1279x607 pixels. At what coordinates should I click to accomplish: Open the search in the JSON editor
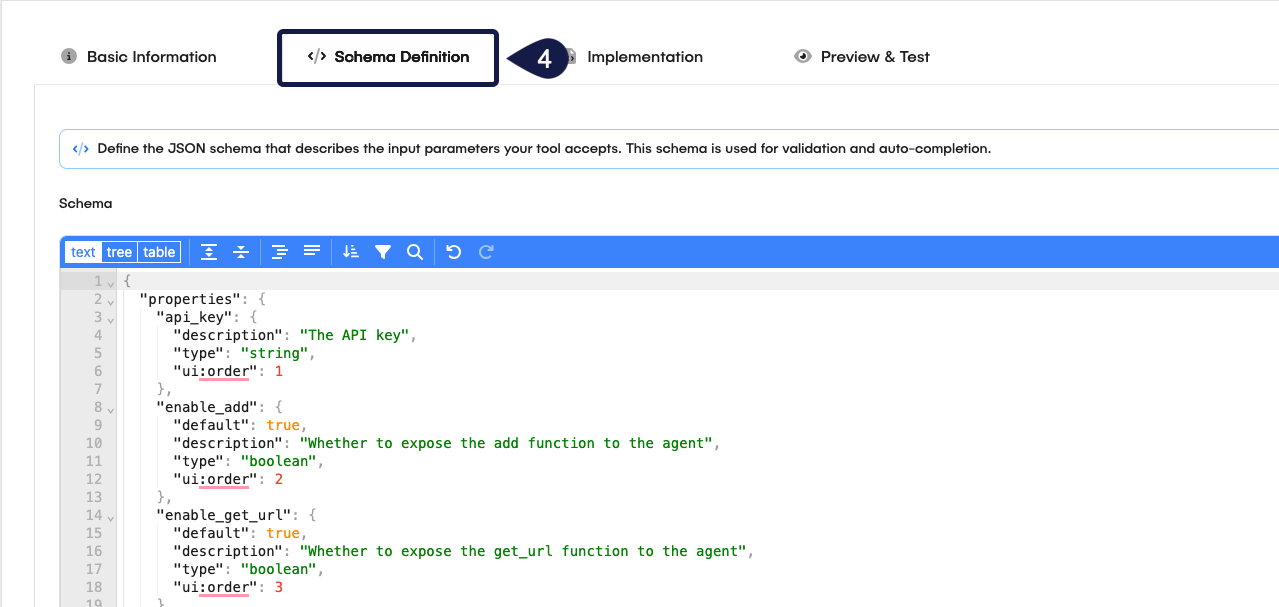click(414, 251)
